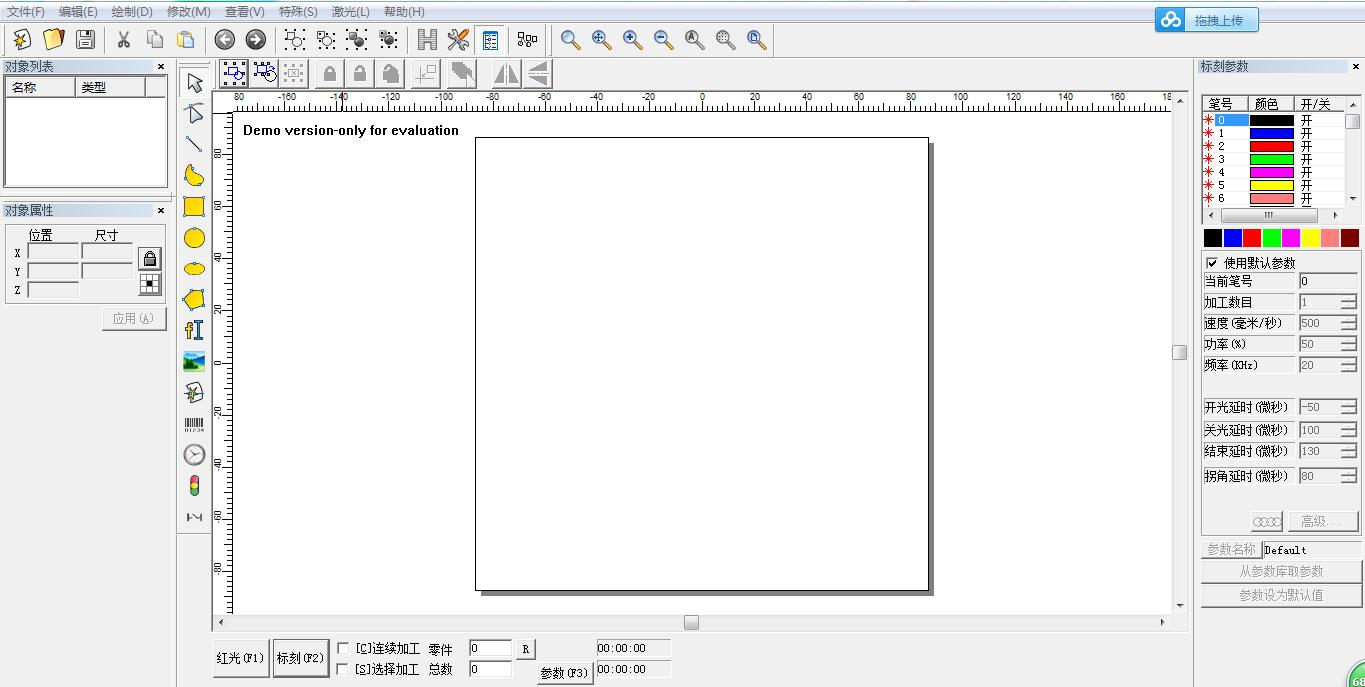Uncheck 使用默认参数 in the parameter panel

[1210, 262]
